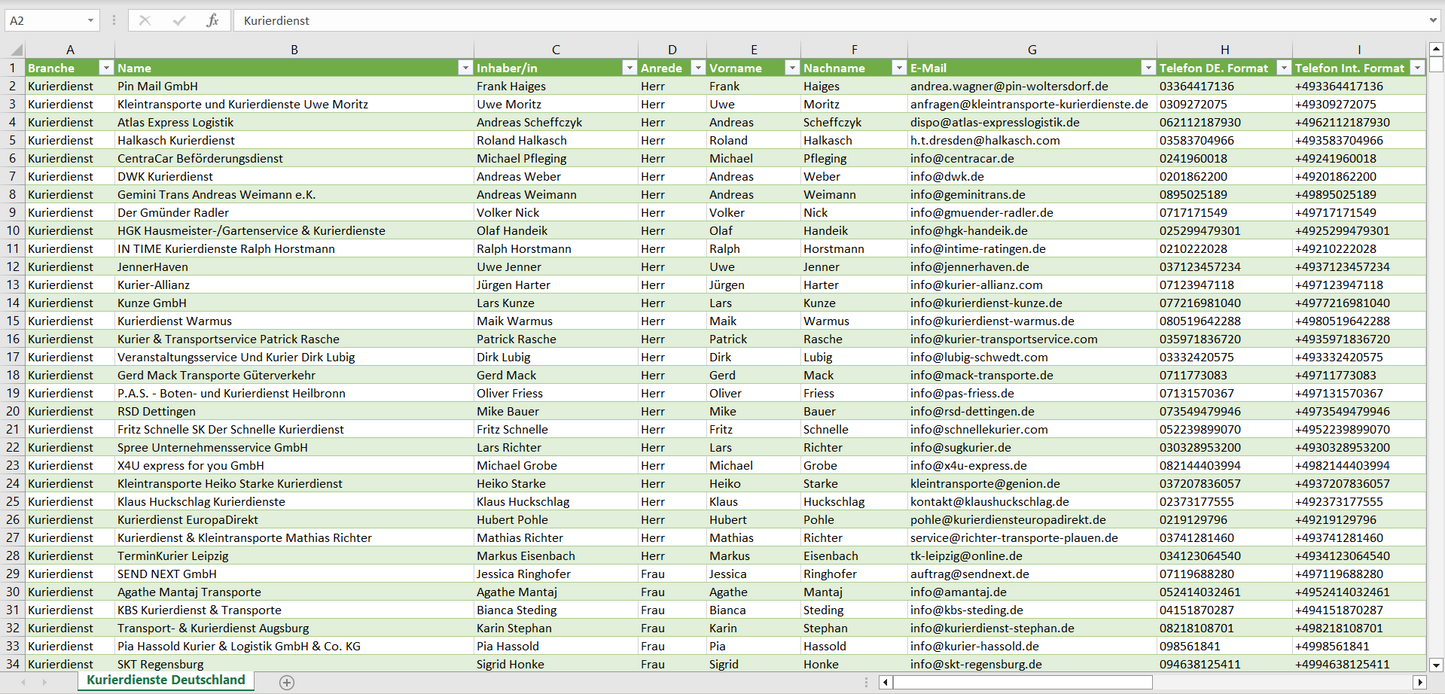Image resolution: width=1445 pixels, height=694 pixels.
Task: Expand the E-Mail column filter
Action: tap(1147, 68)
